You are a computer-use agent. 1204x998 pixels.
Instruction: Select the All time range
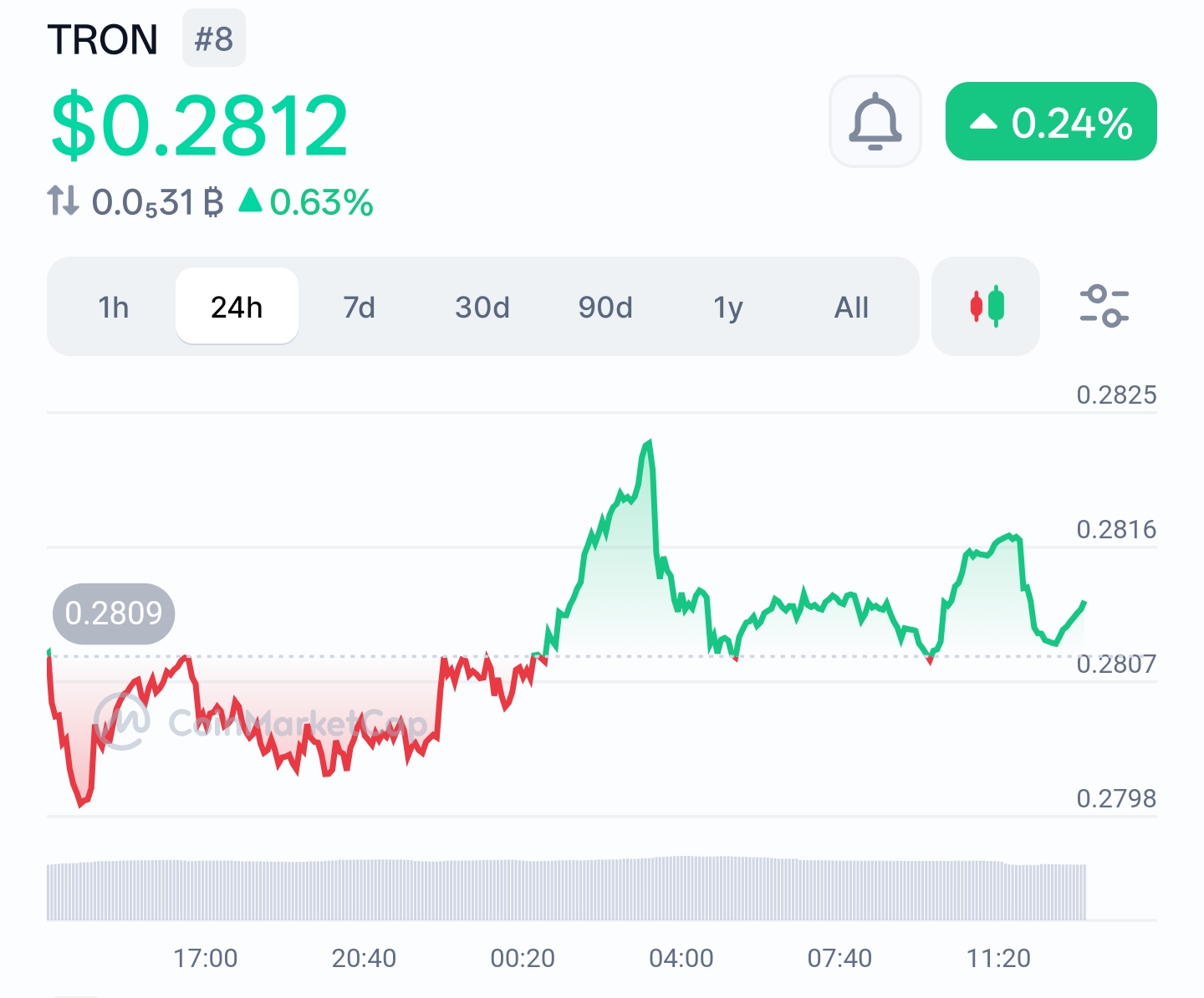pos(851,308)
